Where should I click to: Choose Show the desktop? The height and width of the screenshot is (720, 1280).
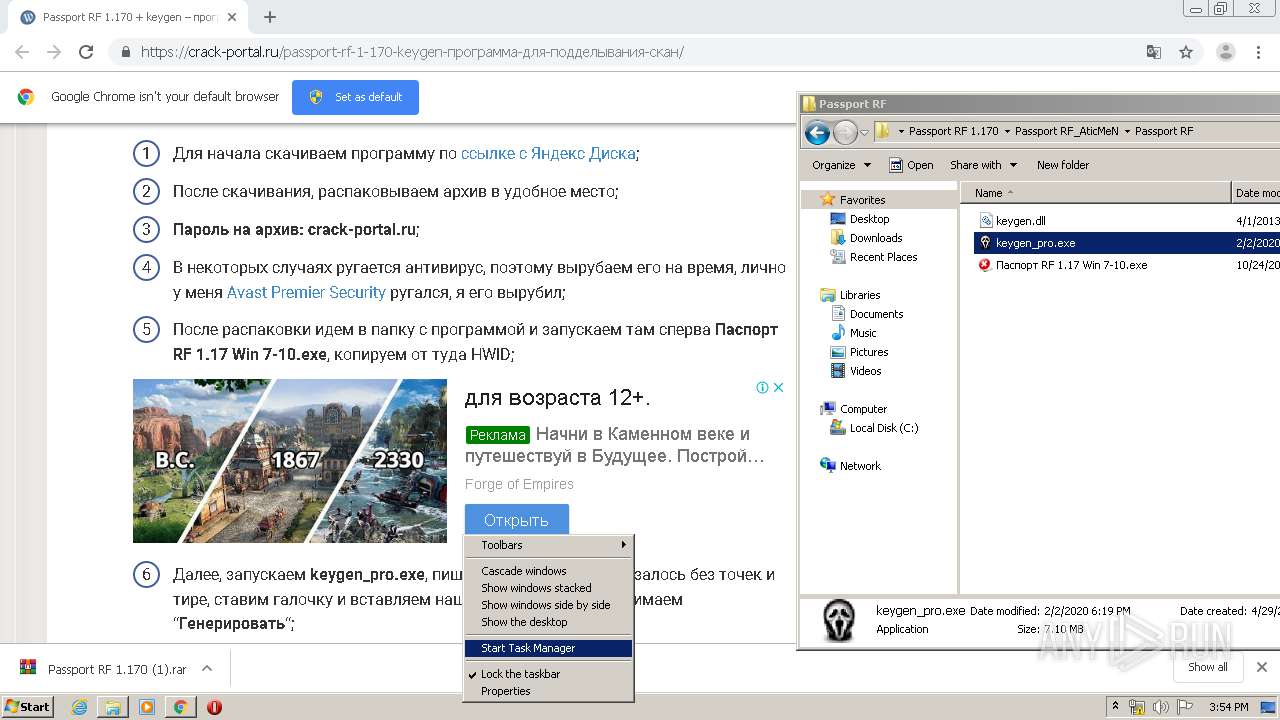click(x=549, y=622)
